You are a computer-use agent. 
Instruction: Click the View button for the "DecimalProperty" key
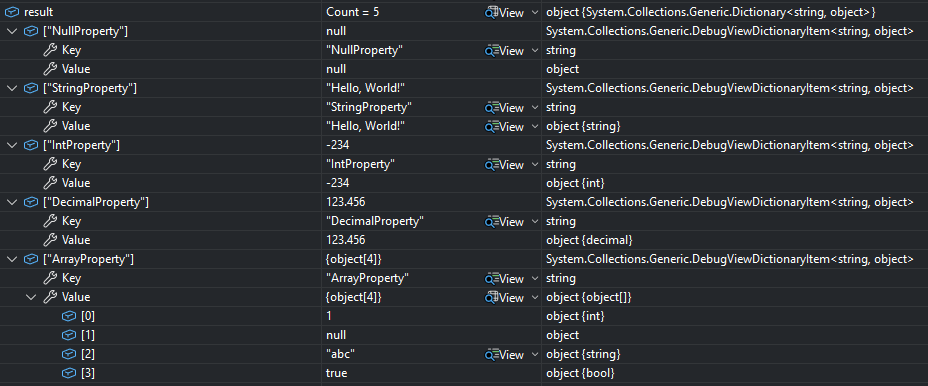pyautogui.click(x=505, y=221)
